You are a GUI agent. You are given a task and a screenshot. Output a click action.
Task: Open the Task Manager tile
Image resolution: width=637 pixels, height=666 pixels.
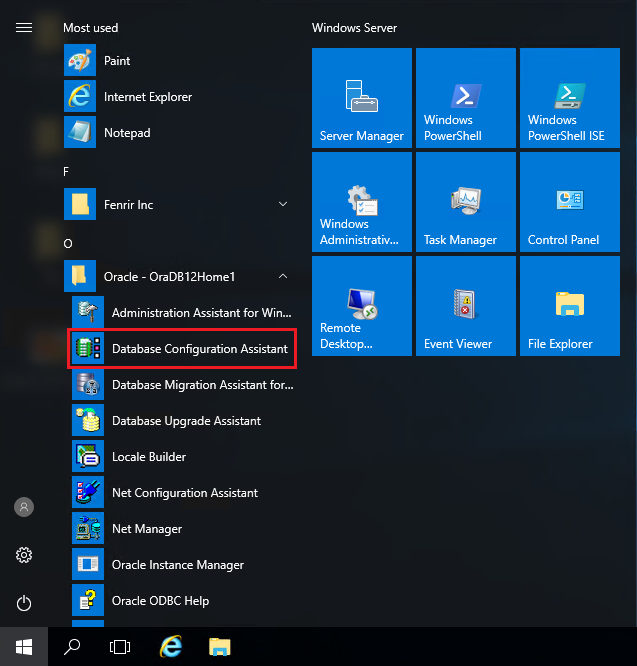pos(466,202)
